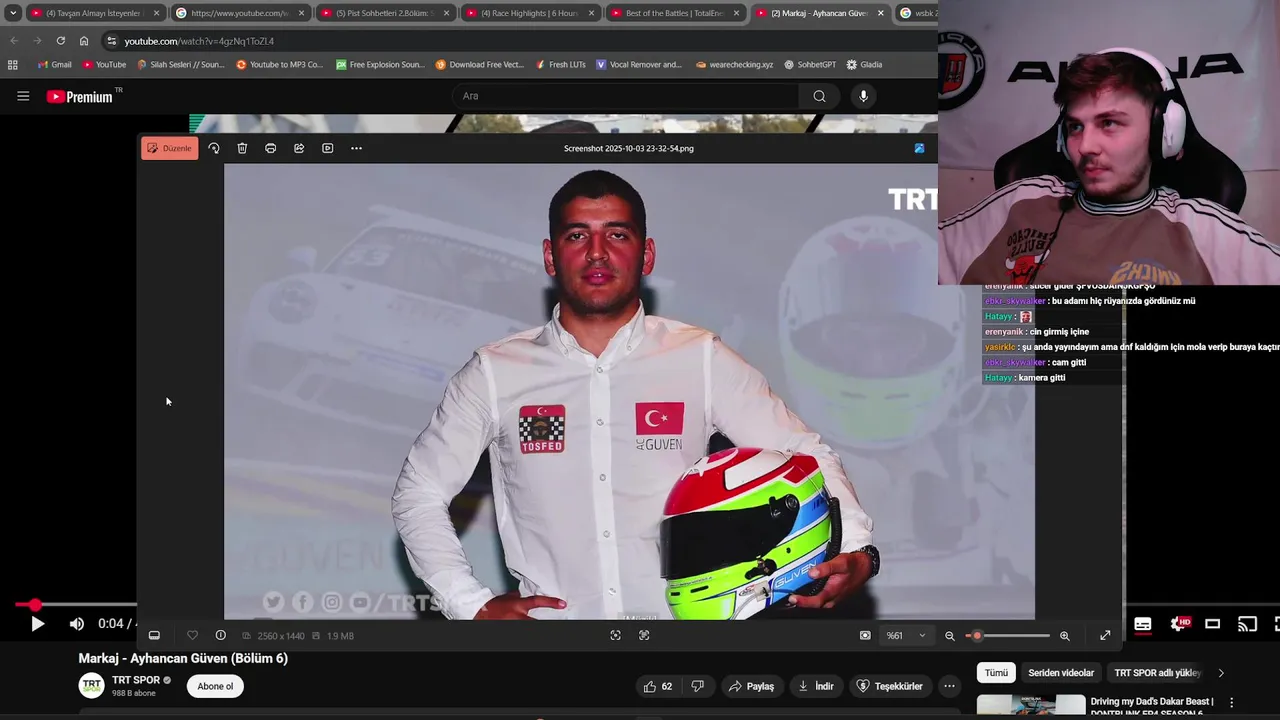Image resolution: width=1280 pixels, height=720 pixels.
Task: Open the browser tab search dropdown
Action: tap(13, 13)
